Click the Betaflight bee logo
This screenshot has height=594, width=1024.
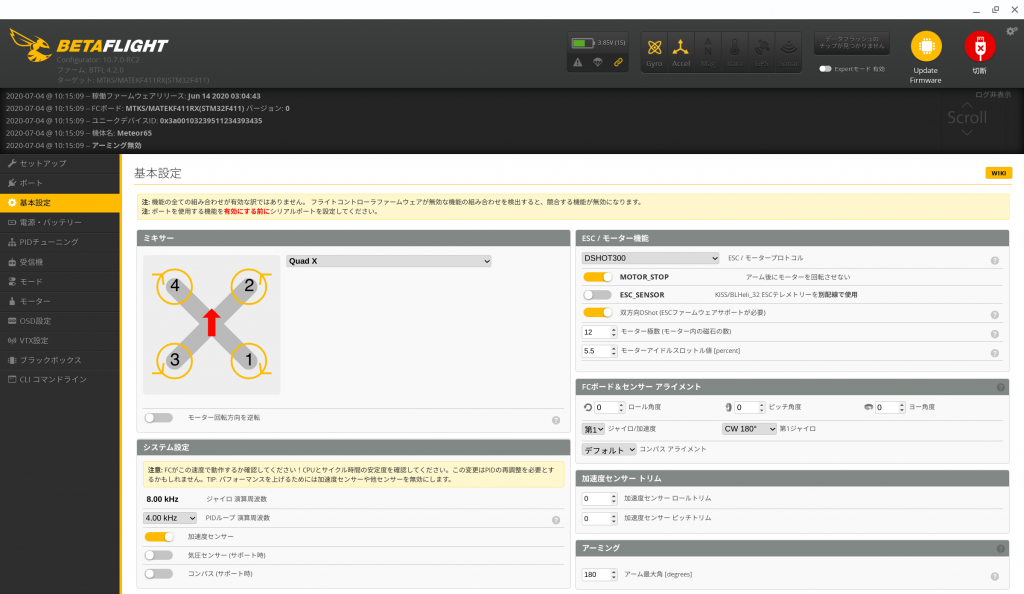pyautogui.click(x=31, y=46)
